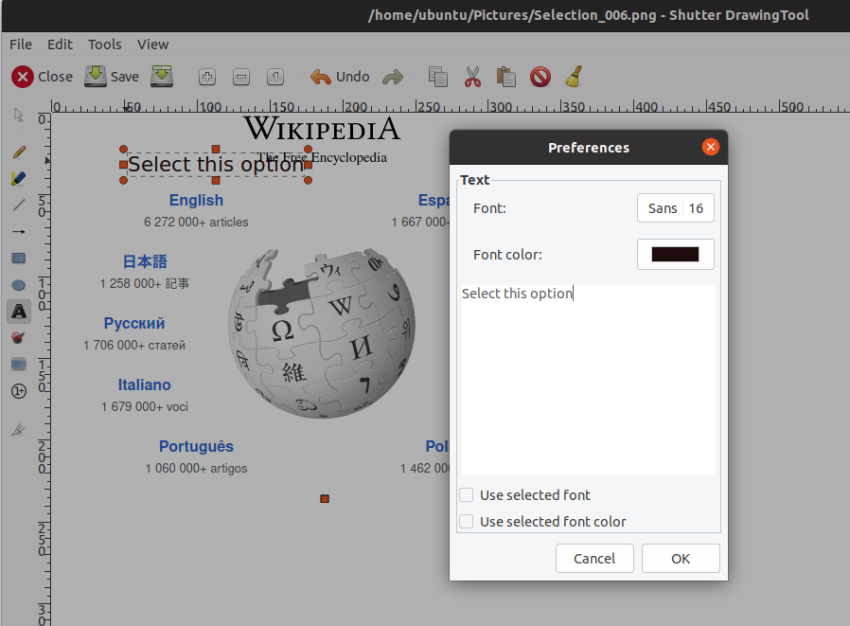
Task: Open the Tools menu
Action: tap(104, 44)
